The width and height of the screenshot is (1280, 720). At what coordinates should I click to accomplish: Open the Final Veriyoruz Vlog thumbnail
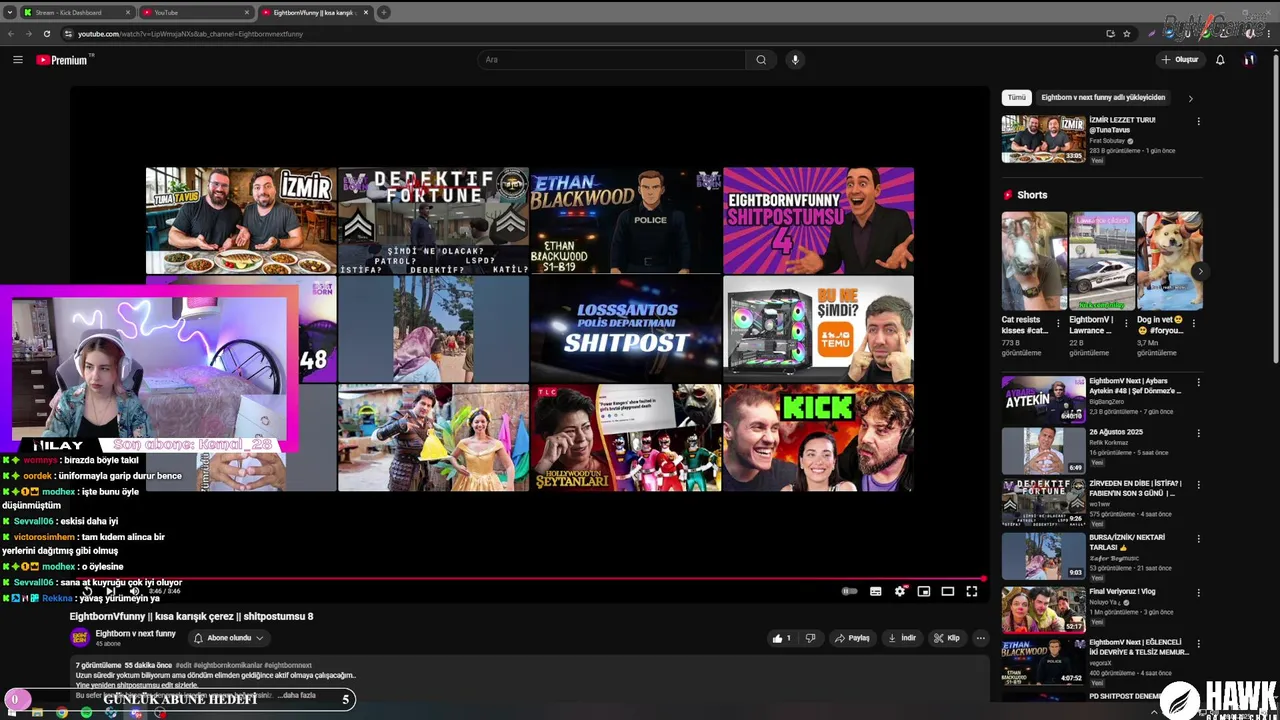(x=1043, y=609)
